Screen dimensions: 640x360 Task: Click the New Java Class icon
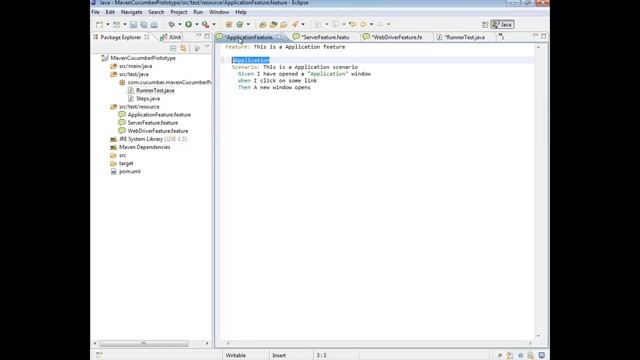tap(240, 24)
